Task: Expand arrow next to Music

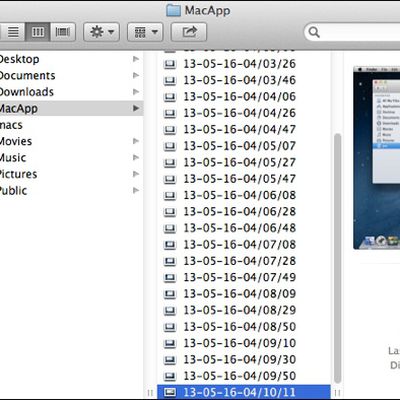Action: pyautogui.click(x=136, y=157)
